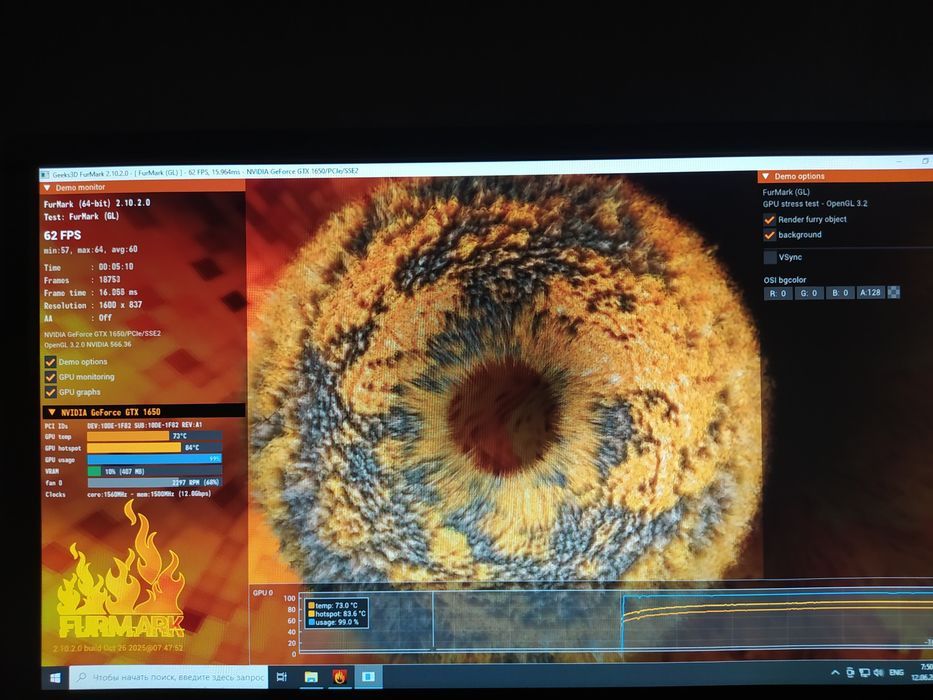Click the AA Off value
This screenshot has height=700, width=933.
pyautogui.click(x=105, y=318)
